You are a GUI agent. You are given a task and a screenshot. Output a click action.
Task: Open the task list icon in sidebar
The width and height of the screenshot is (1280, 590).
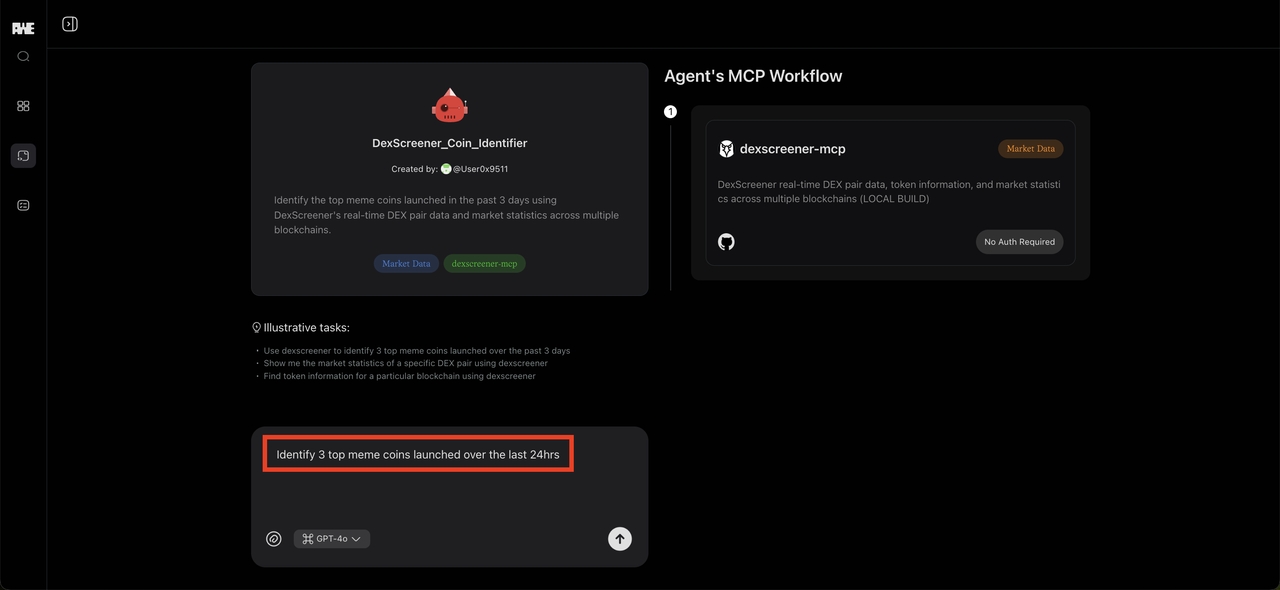coord(23,205)
